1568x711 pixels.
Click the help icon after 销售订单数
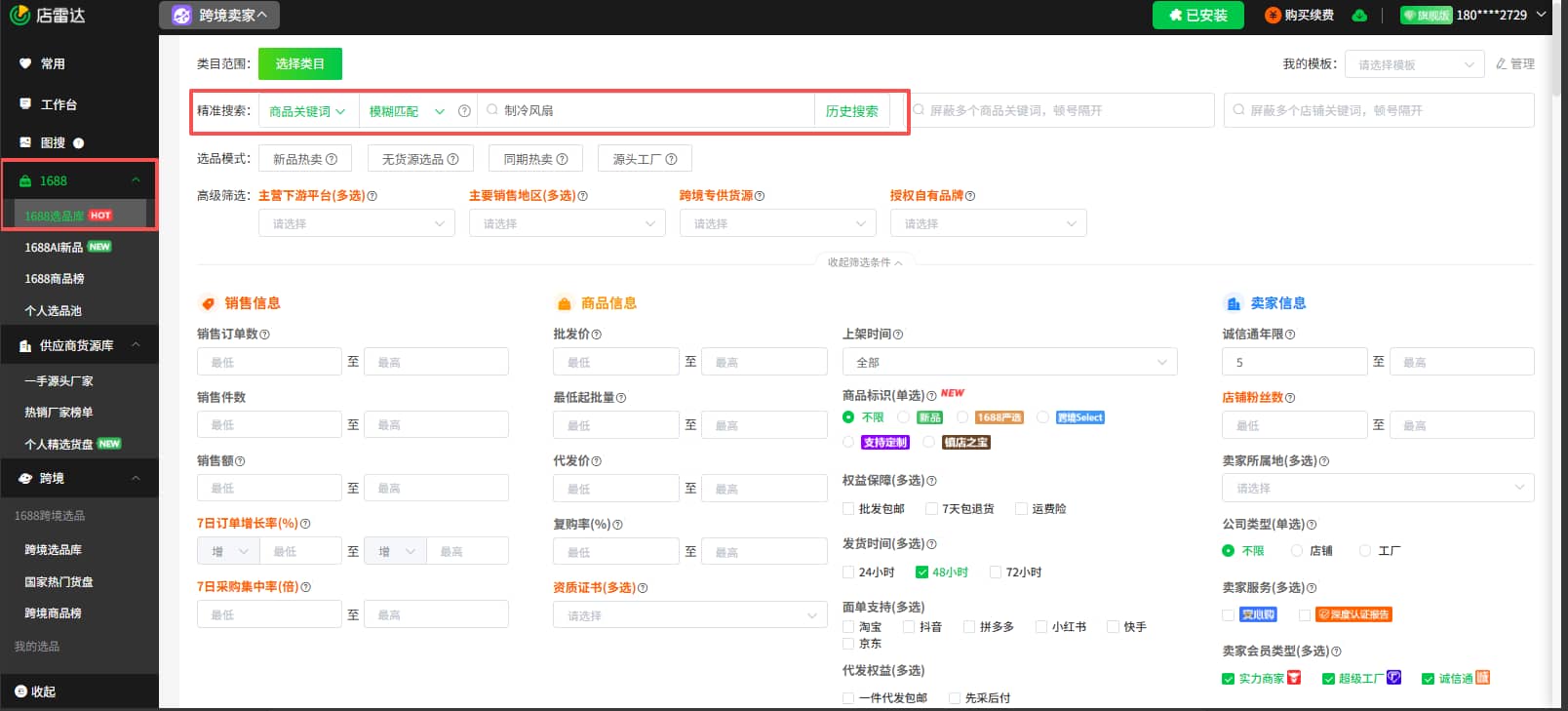pyautogui.click(x=264, y=335)
